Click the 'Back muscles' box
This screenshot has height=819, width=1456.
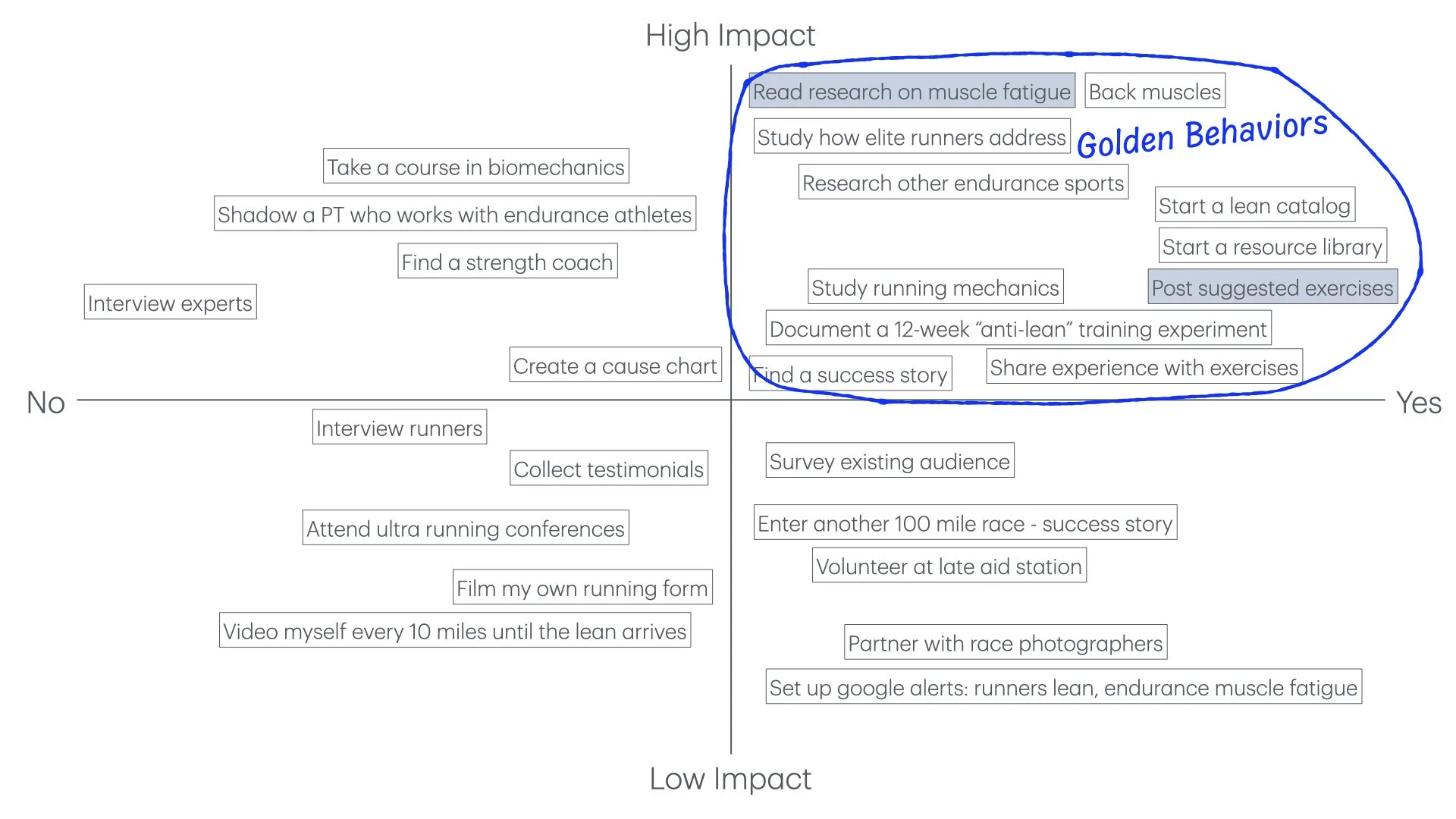coord(1155,91)
